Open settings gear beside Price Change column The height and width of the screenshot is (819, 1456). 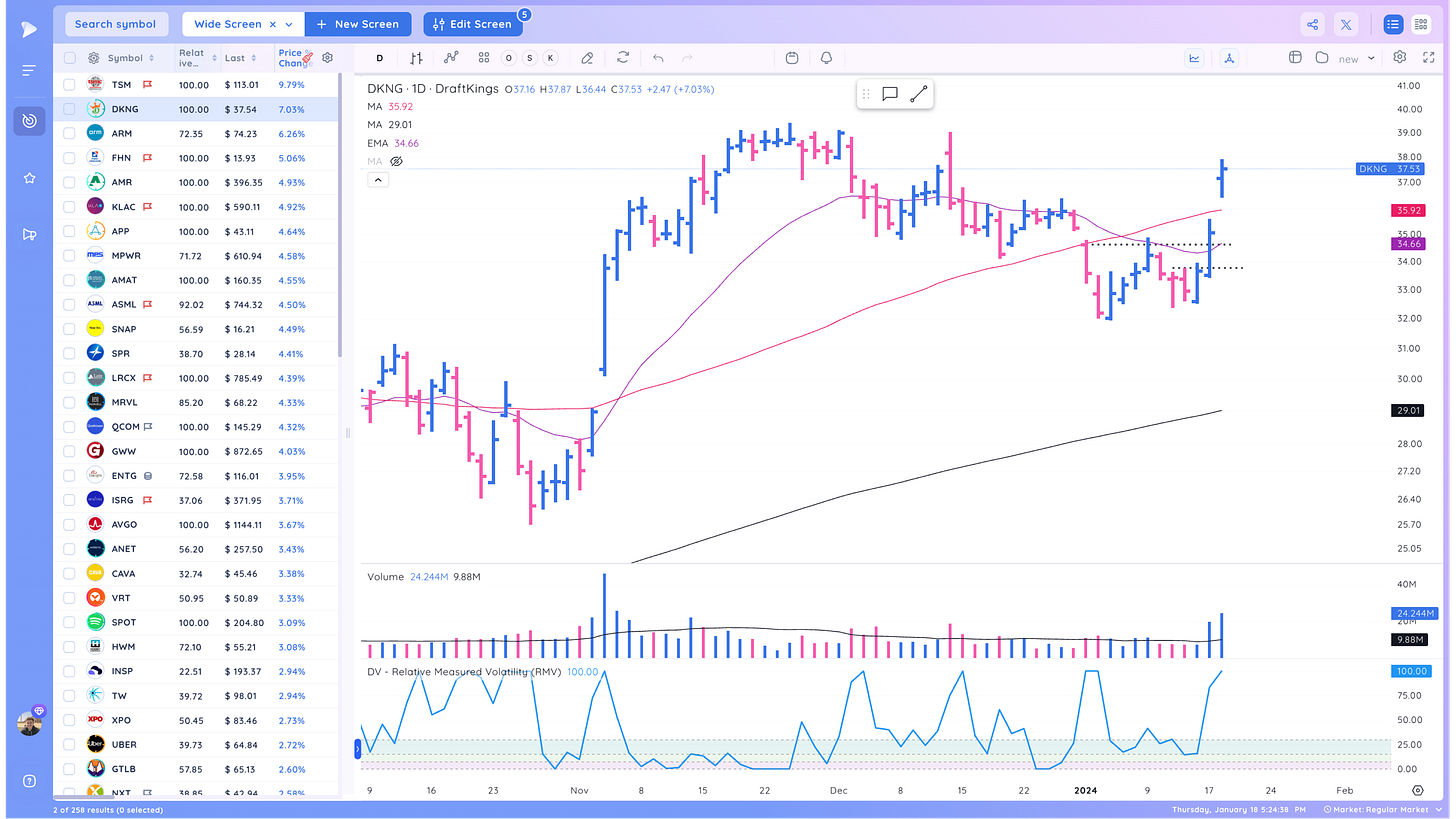(327, 58)
